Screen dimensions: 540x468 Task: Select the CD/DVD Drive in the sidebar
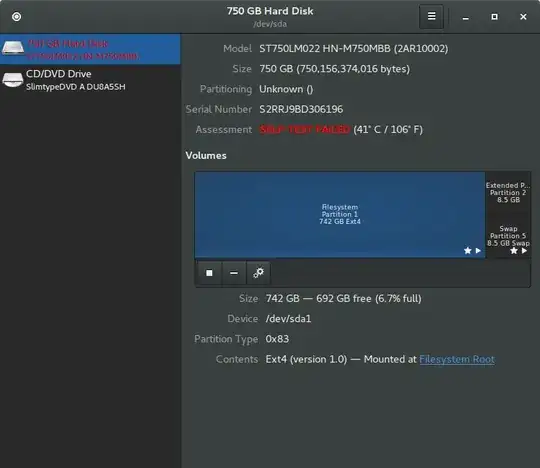tap(90, 80)
